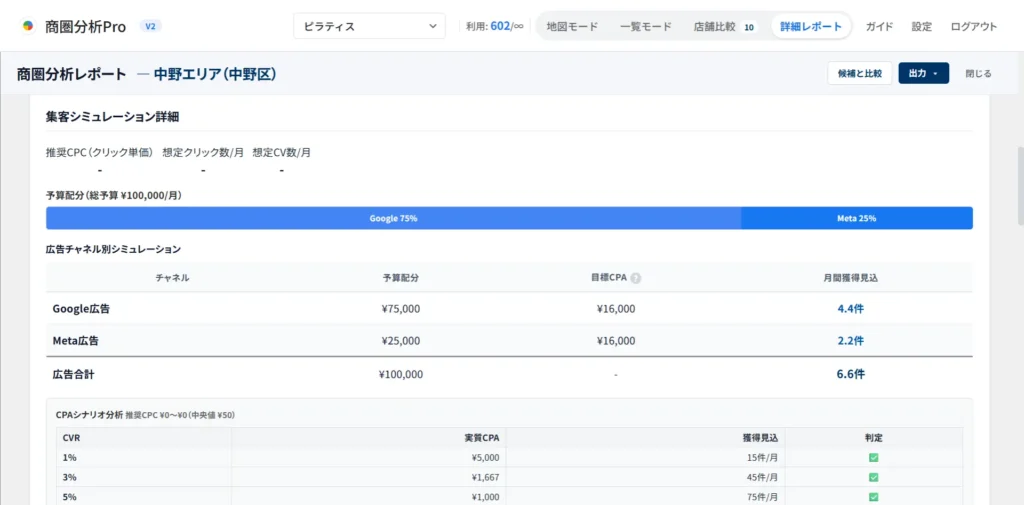
Task: Click the ログアウト link
Action: [974, 27]
